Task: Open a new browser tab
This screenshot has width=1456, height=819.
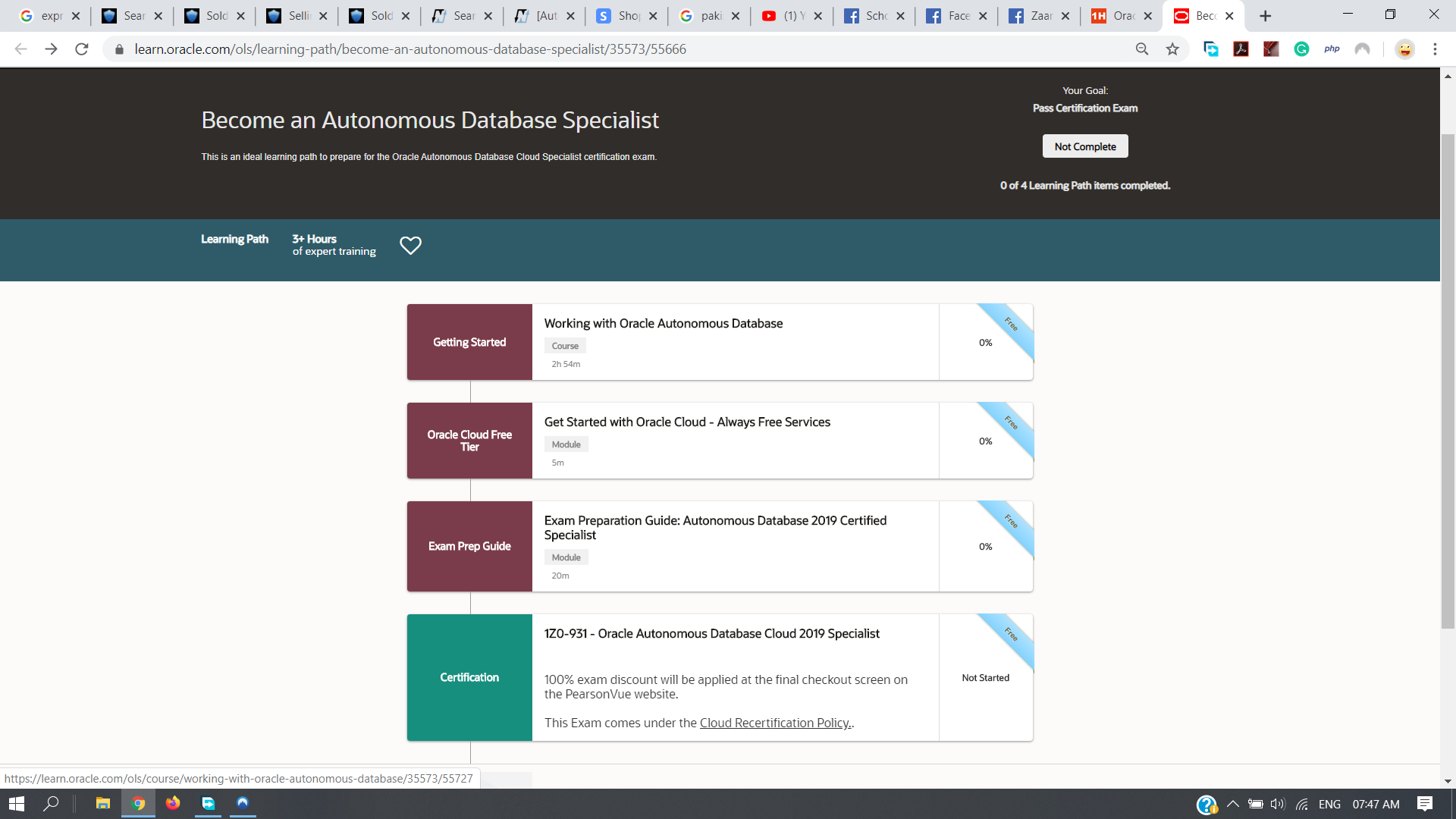Action: (1265, 16)
